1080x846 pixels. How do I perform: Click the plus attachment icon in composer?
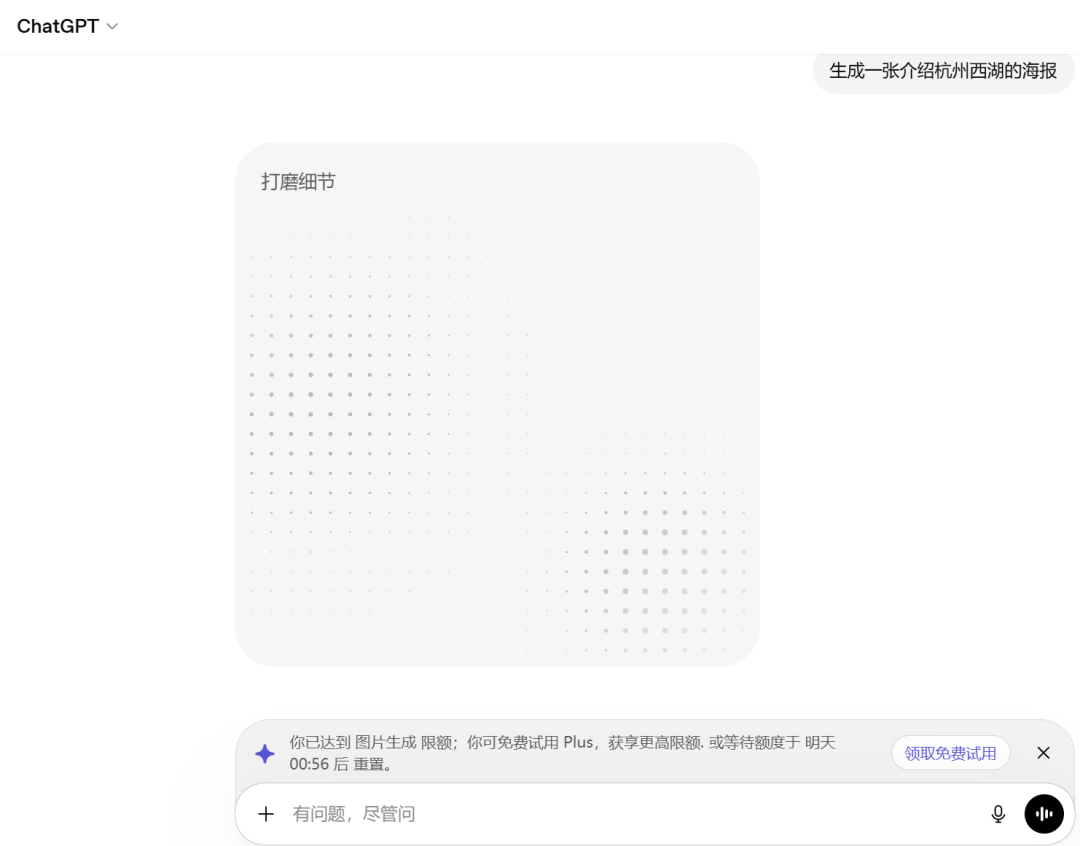[x=266, y=814]
